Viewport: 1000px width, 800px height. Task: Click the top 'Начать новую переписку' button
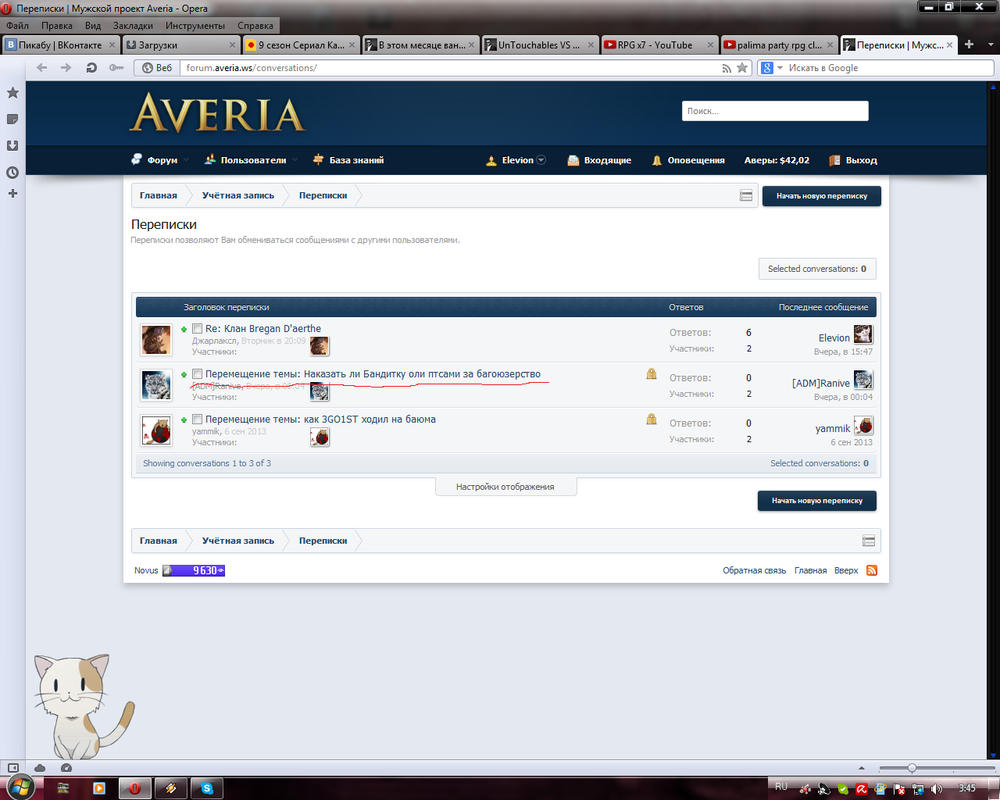pyautogui.click(x=821, y=196)
